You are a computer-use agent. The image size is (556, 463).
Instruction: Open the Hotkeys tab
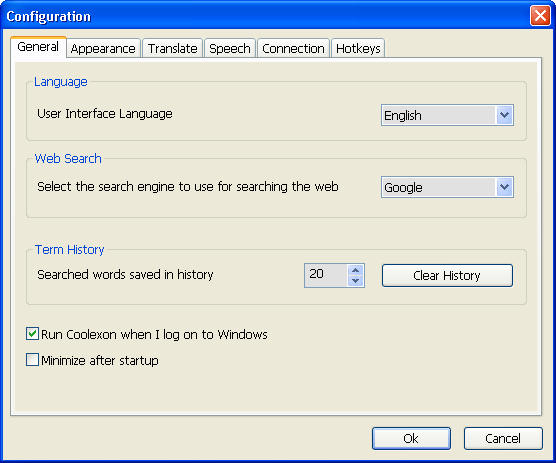(x=358, y=48)
